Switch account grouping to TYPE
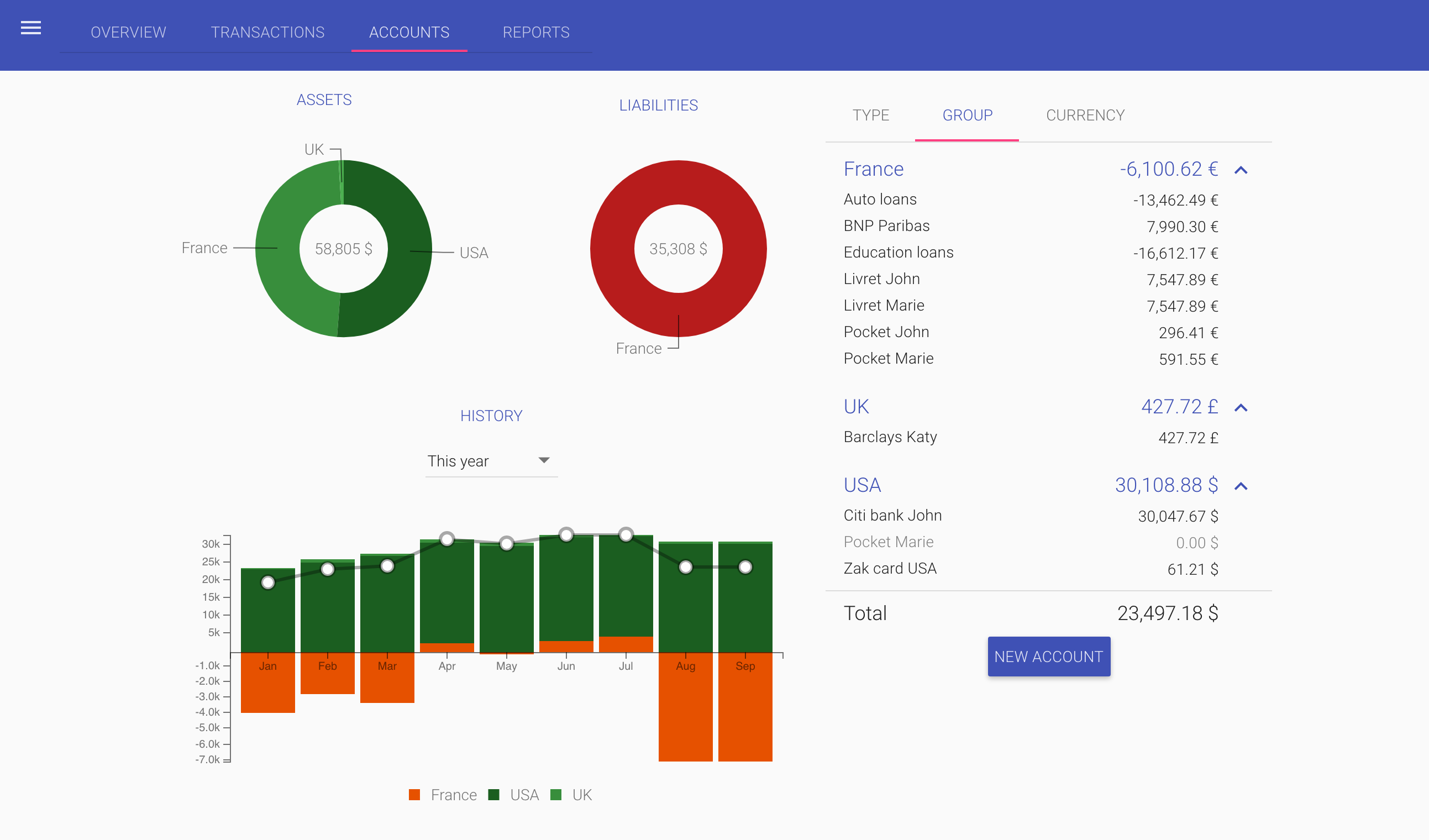Screen dimensions: 1429x840 [870, 115]
